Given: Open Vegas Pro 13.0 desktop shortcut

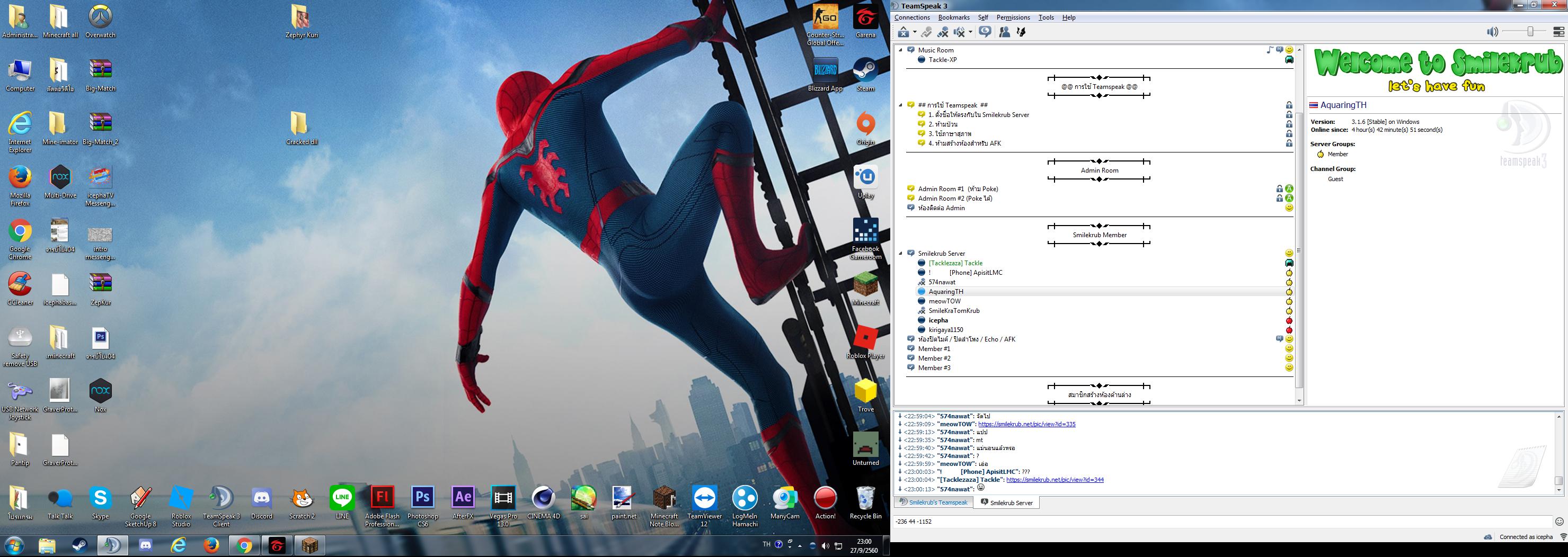Looking at the screenshot, I should (x=503, y=507).
